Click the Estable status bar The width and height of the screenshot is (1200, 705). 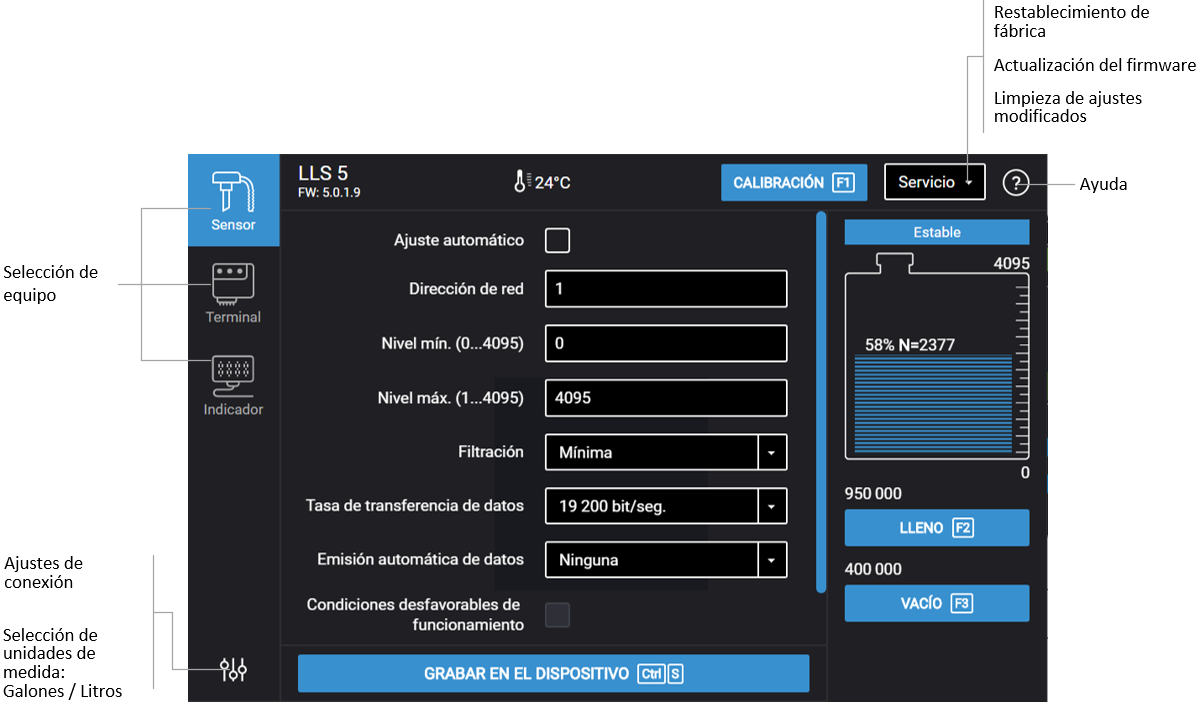pos(936,232)
